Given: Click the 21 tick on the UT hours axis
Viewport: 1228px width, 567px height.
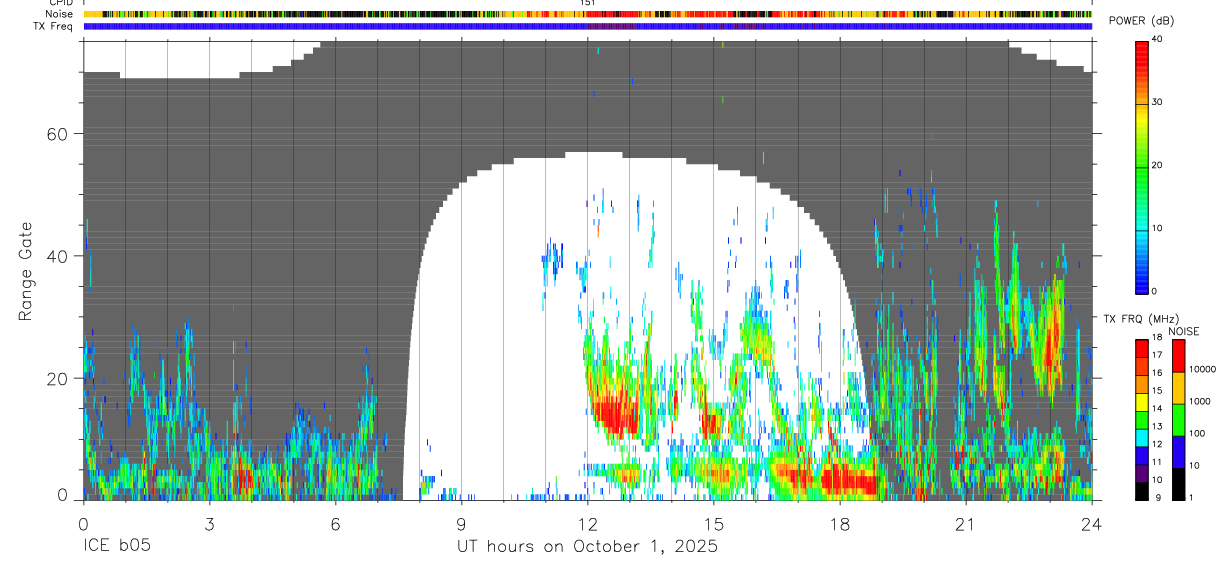Looking at the screenshot, I should 965,524.
